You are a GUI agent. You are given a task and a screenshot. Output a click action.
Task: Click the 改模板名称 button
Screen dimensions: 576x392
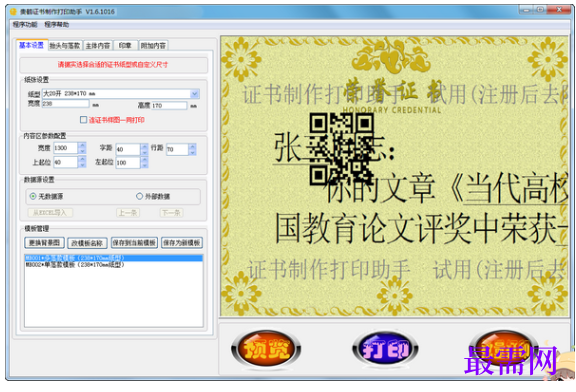pos(87,243)
